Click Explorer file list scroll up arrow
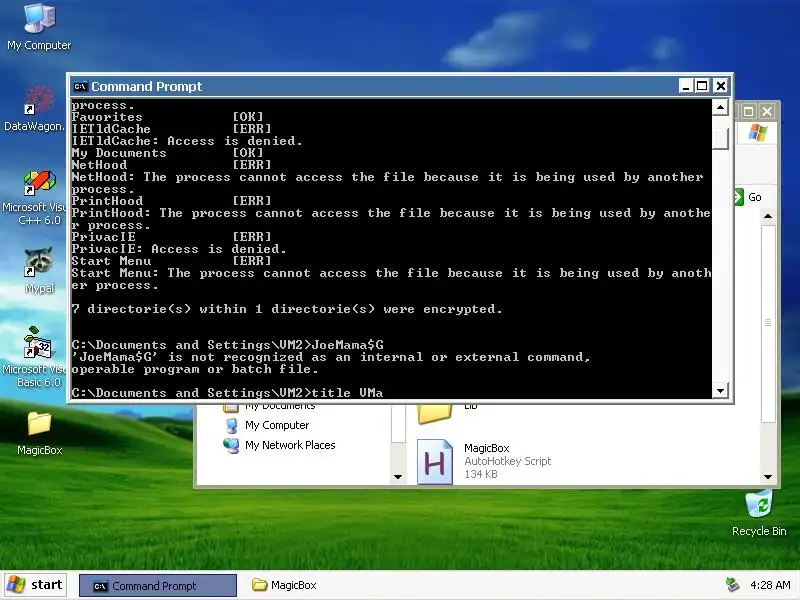This screenshot has width=800, height=600. [x=768, y=216]
